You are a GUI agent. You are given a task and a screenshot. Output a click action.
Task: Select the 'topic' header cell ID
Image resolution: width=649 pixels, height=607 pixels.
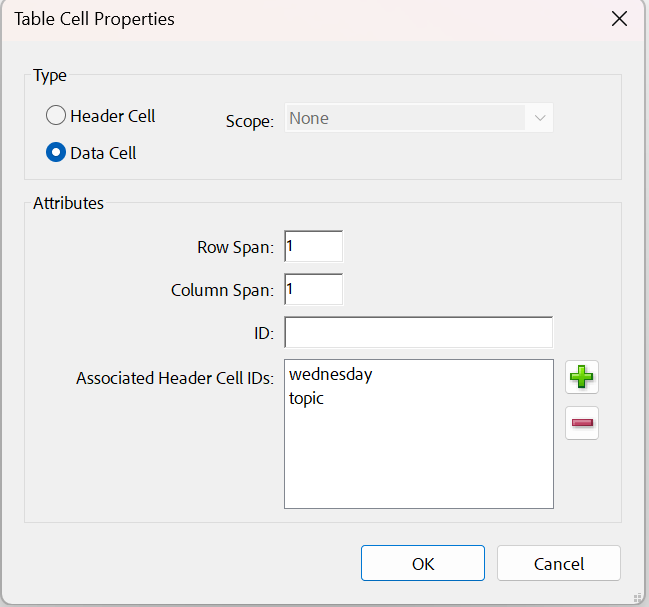pos(306,398)
